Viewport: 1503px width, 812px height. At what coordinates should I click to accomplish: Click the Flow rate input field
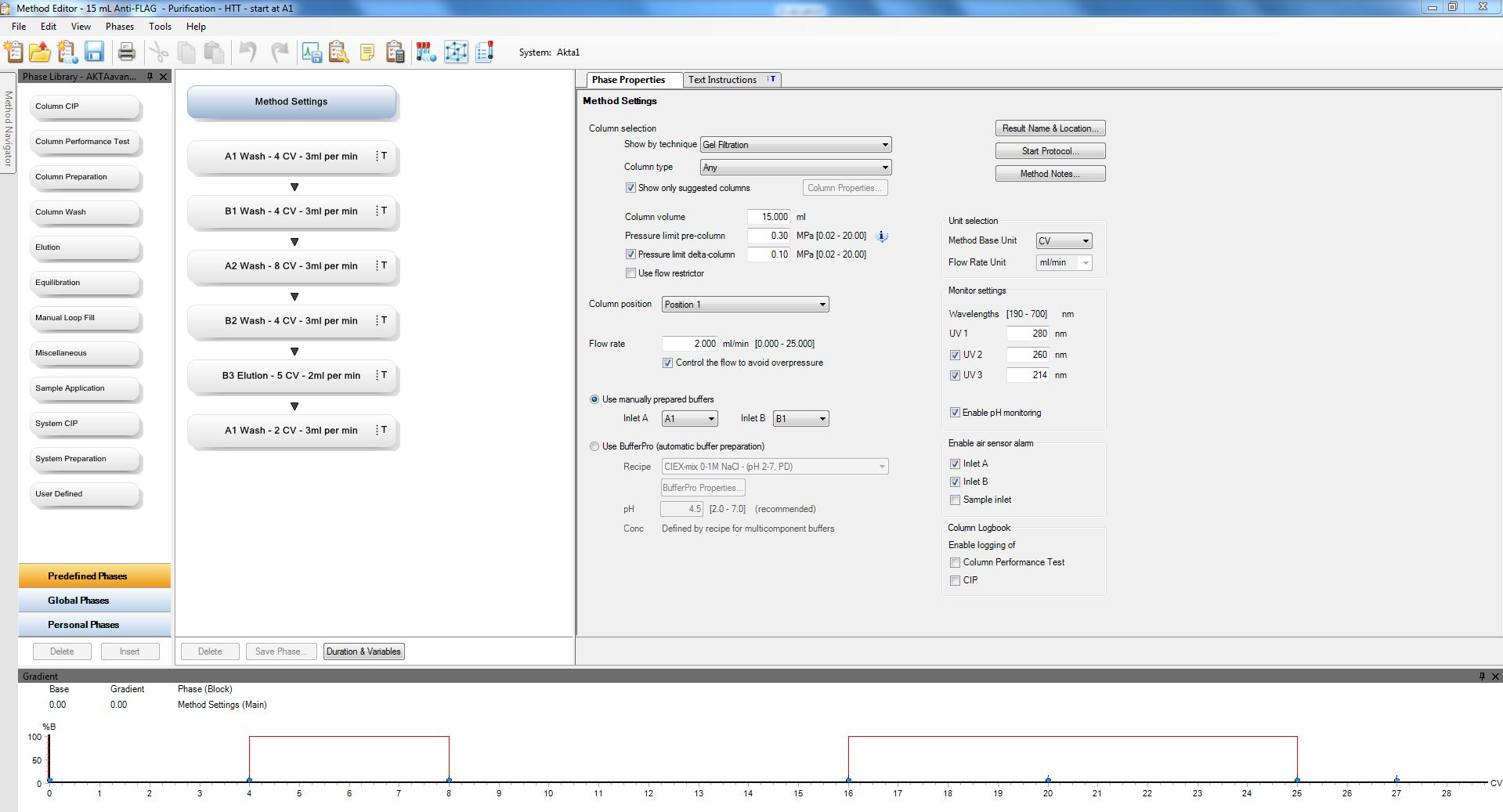pos(689,344)
